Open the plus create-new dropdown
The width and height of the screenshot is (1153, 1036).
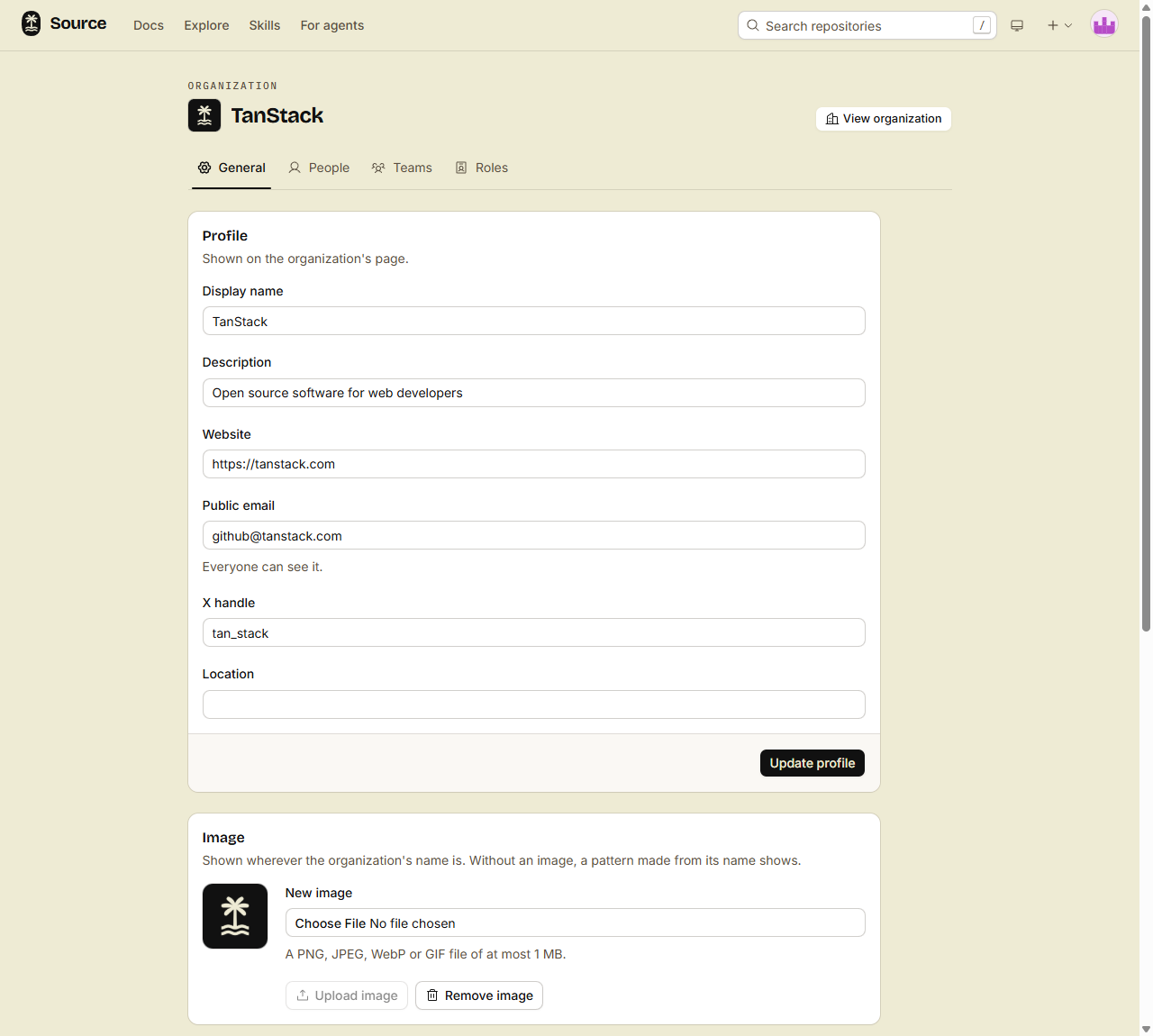(x=1059, y=25)
